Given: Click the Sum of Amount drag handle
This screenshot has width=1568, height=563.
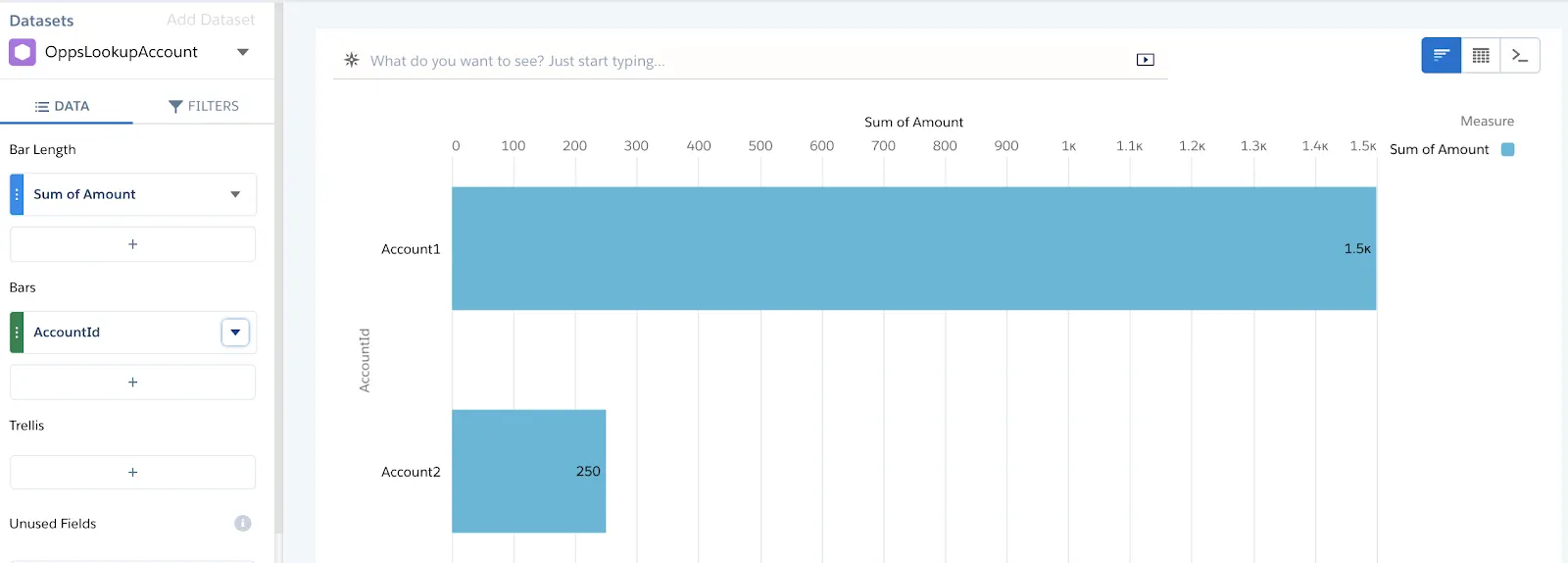Looking at the screenshot, I should tap(17, 194).
